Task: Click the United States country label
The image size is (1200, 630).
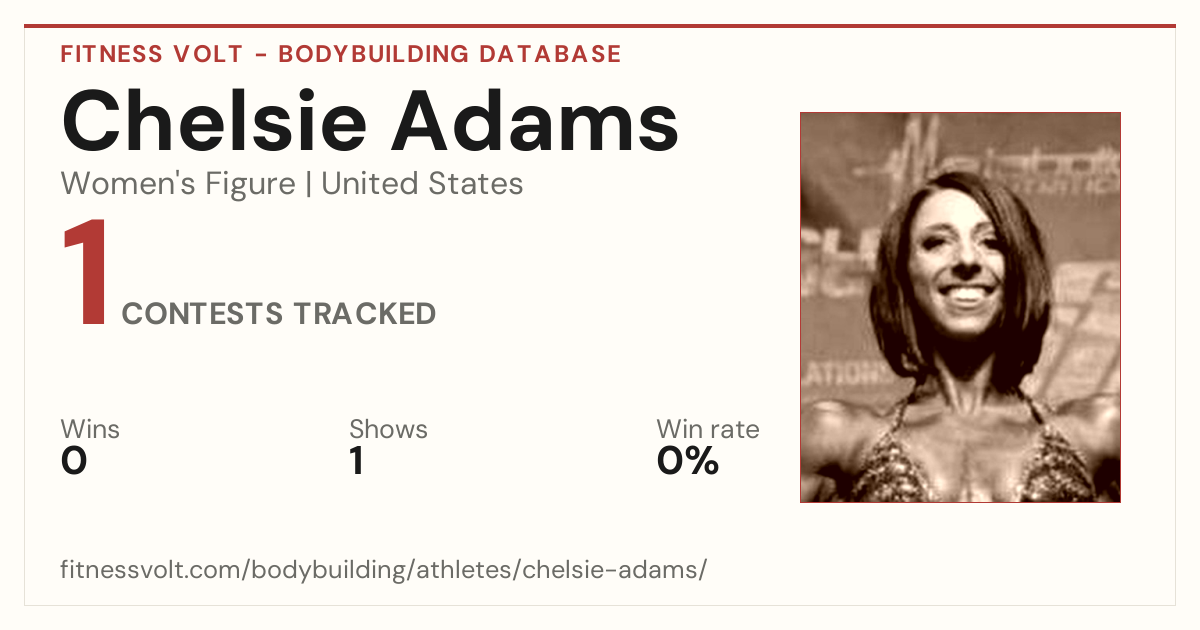Action: [422, 184]
